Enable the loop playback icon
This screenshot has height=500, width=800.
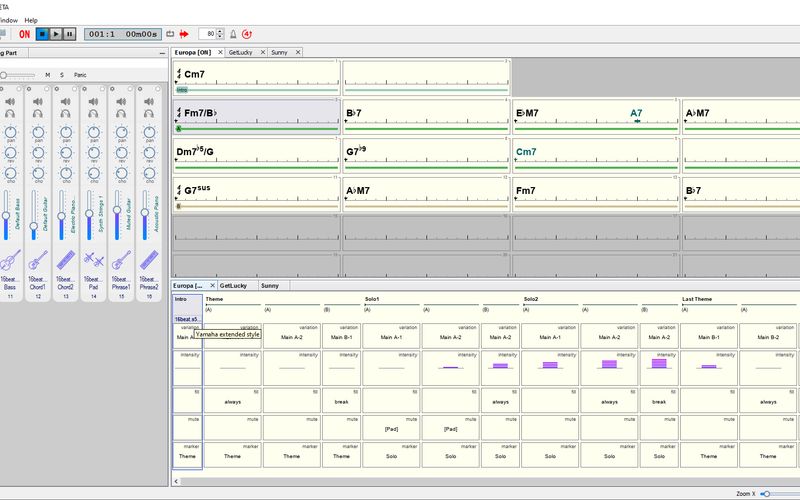169,34
